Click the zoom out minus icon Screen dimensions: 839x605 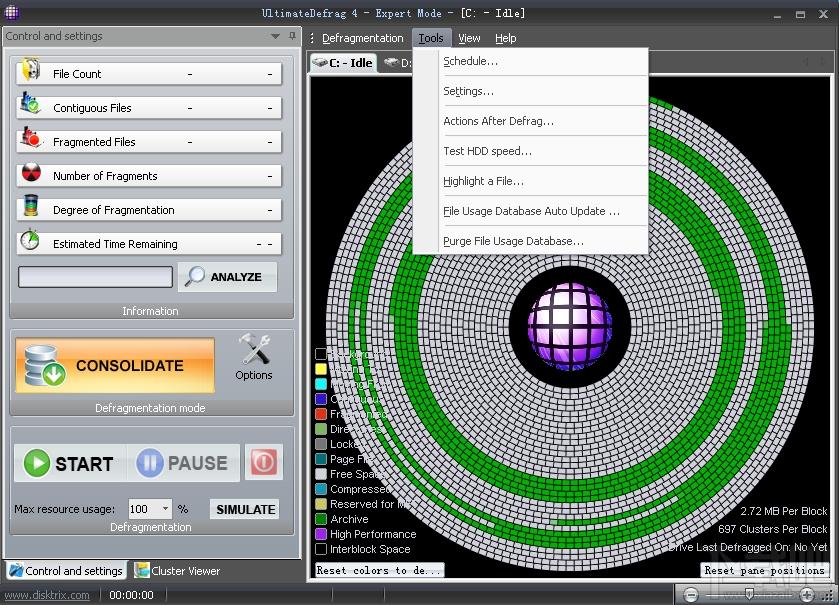coord(691,594)
